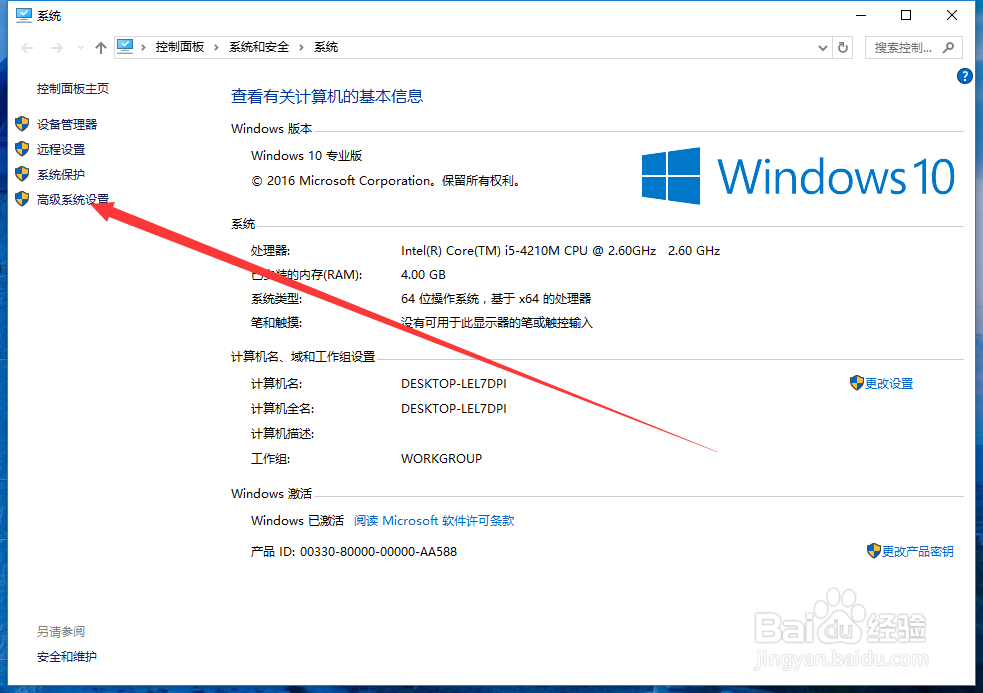Click the computer icon in the address bar
Viewport: 983px width, 693px height.
(x=125, y=46)
